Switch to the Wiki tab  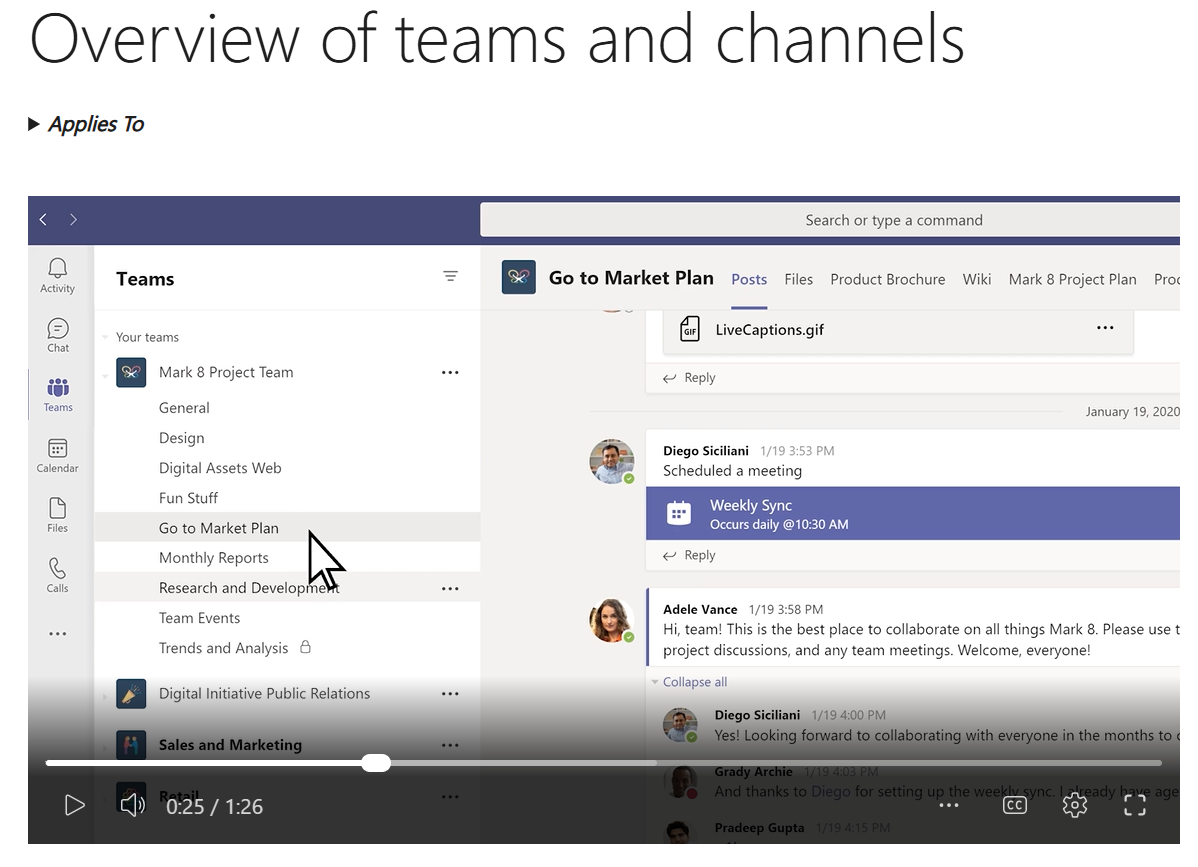click(x=976, y=279)
